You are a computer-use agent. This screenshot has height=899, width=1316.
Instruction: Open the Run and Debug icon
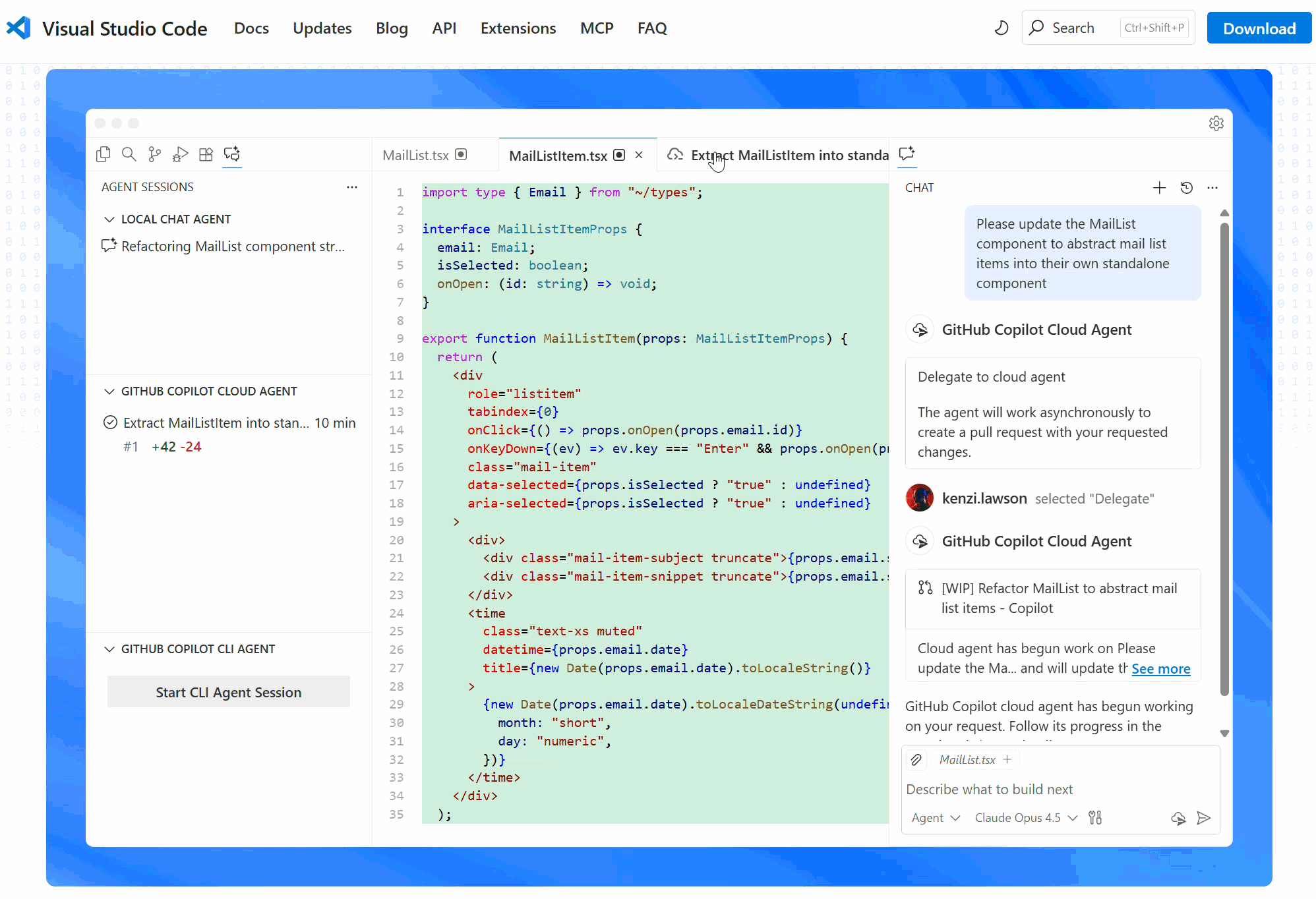tap(181, 154)
